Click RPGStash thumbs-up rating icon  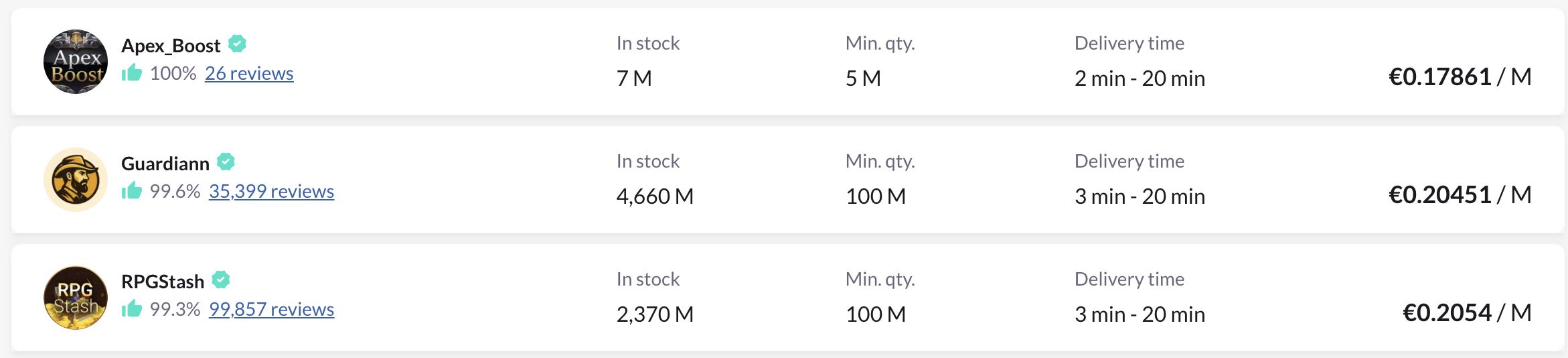click(x=132, y=309)
